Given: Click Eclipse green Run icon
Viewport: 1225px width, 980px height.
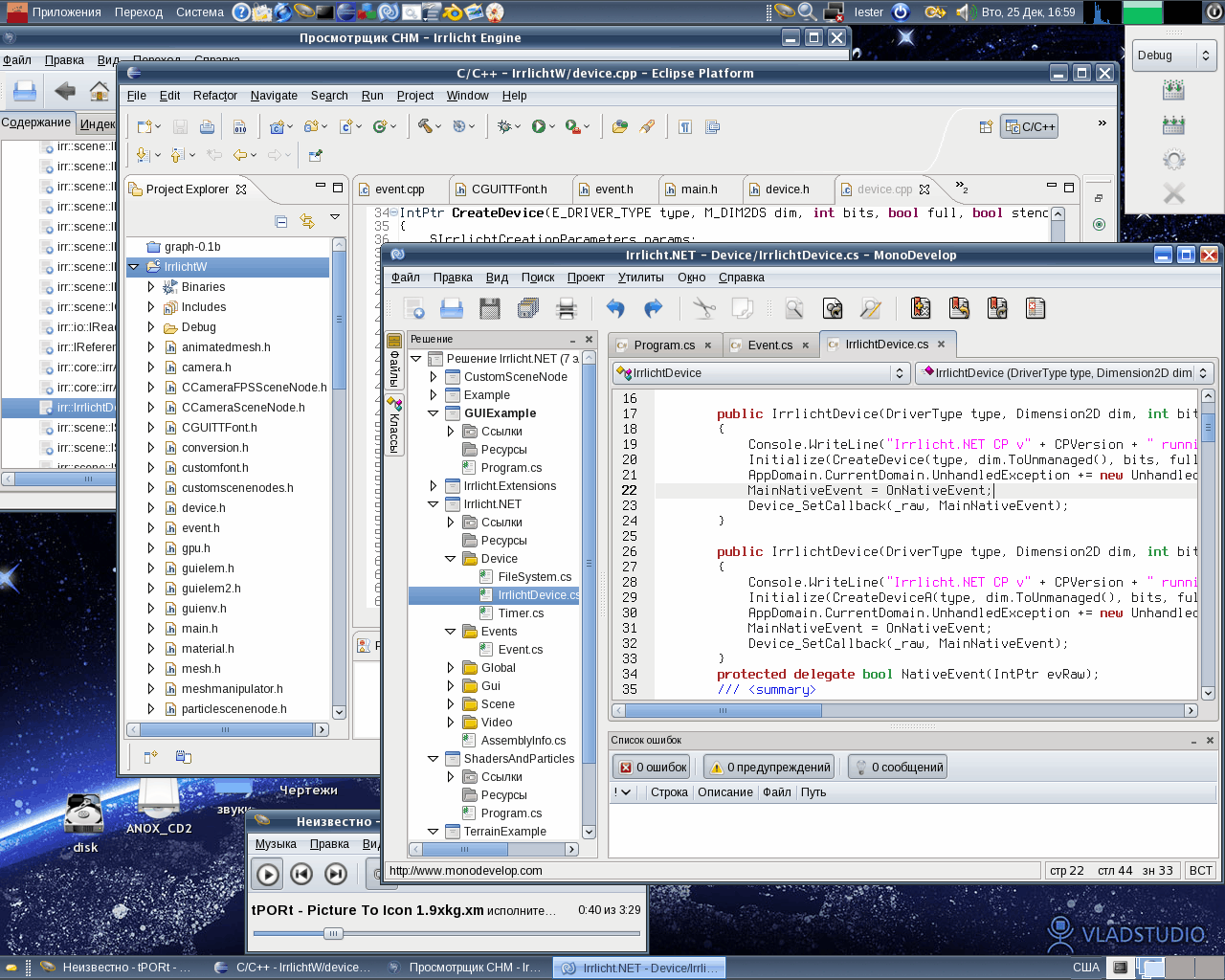Looking at the screenshot, I should 538,126.
